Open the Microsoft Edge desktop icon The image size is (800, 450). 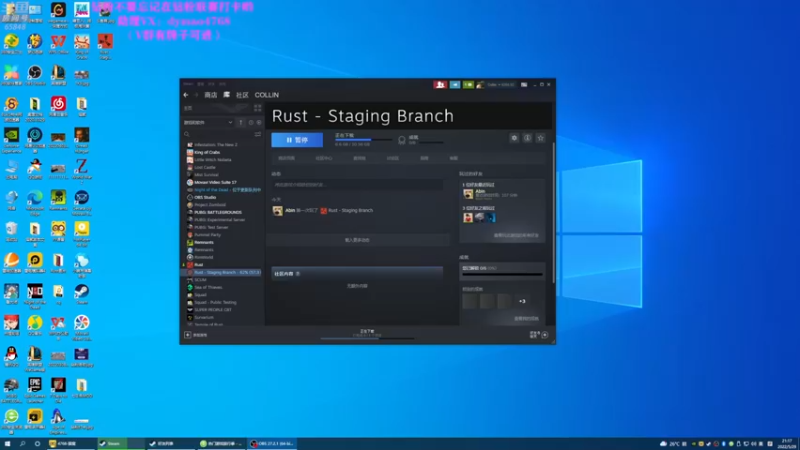click(x=35, y=201)
